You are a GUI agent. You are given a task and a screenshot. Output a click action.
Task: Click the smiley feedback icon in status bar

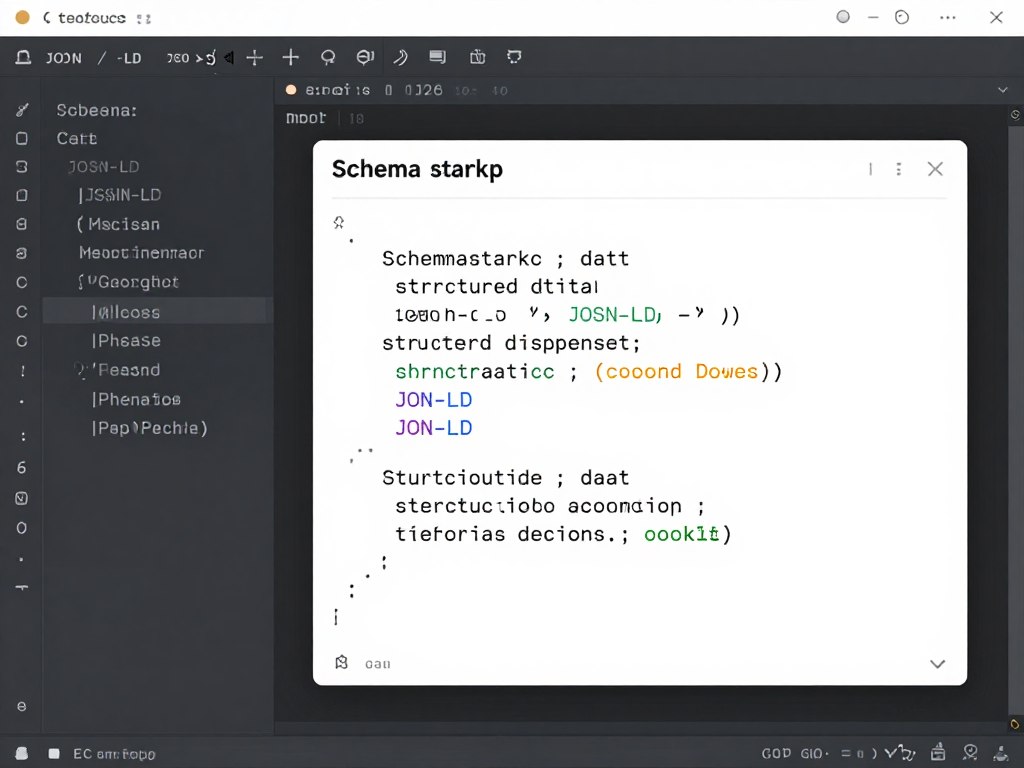970,753
